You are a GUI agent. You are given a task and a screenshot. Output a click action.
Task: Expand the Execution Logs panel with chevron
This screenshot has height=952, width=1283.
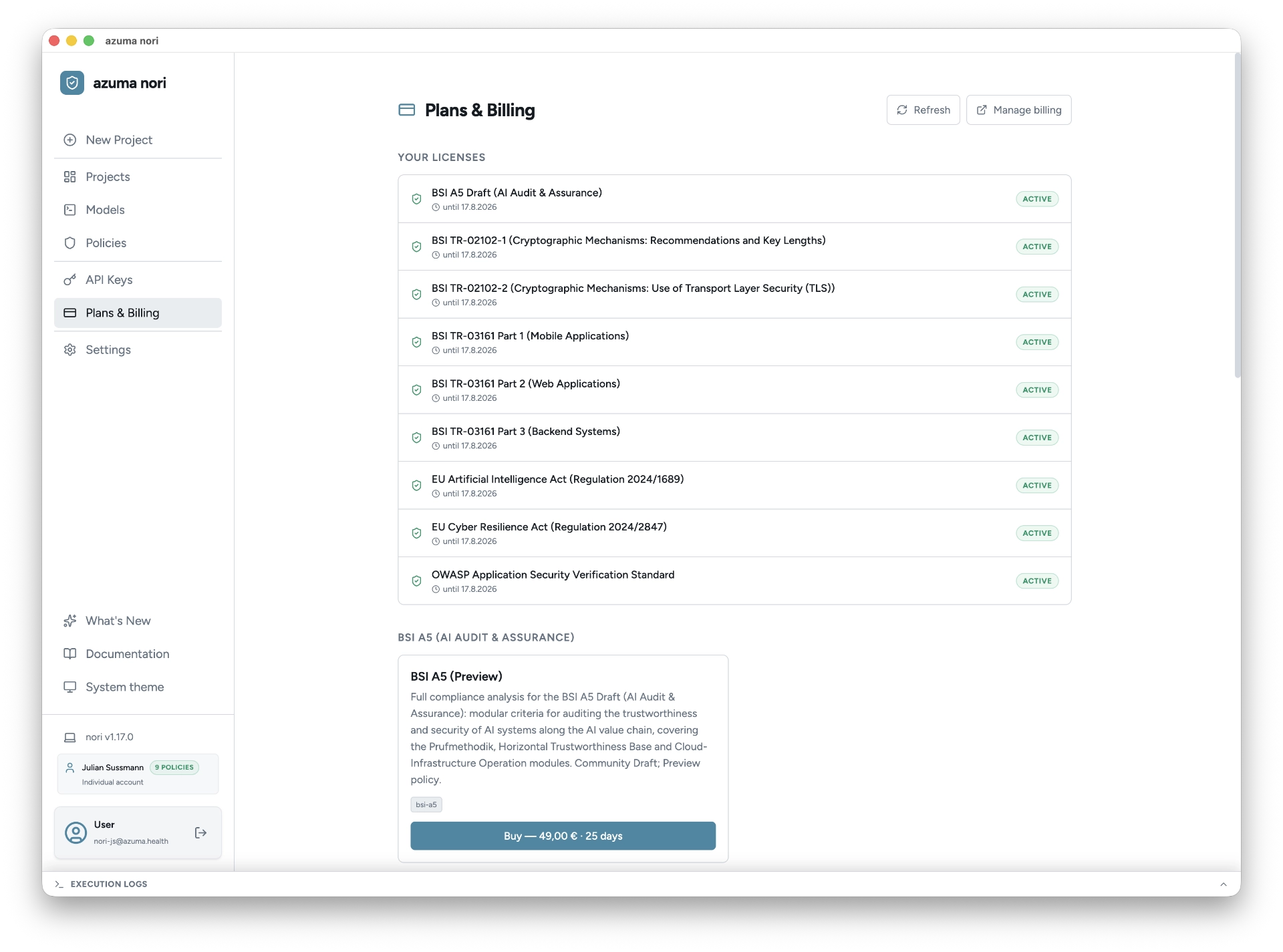1224,884
